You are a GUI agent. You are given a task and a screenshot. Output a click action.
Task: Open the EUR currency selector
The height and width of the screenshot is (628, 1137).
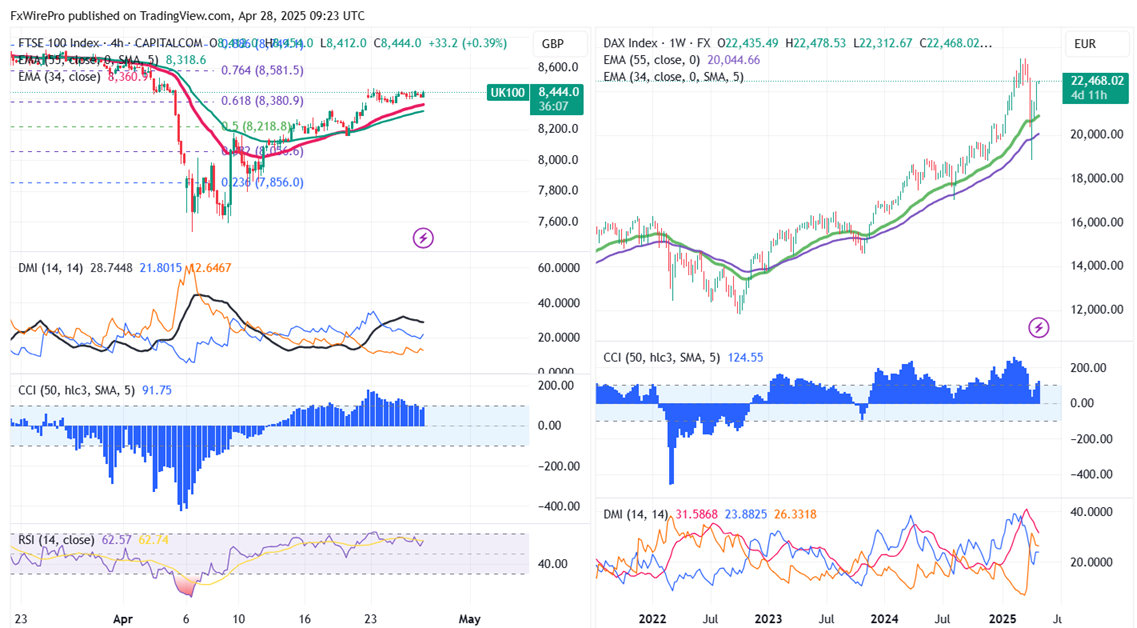click(x=1086, y=44)
